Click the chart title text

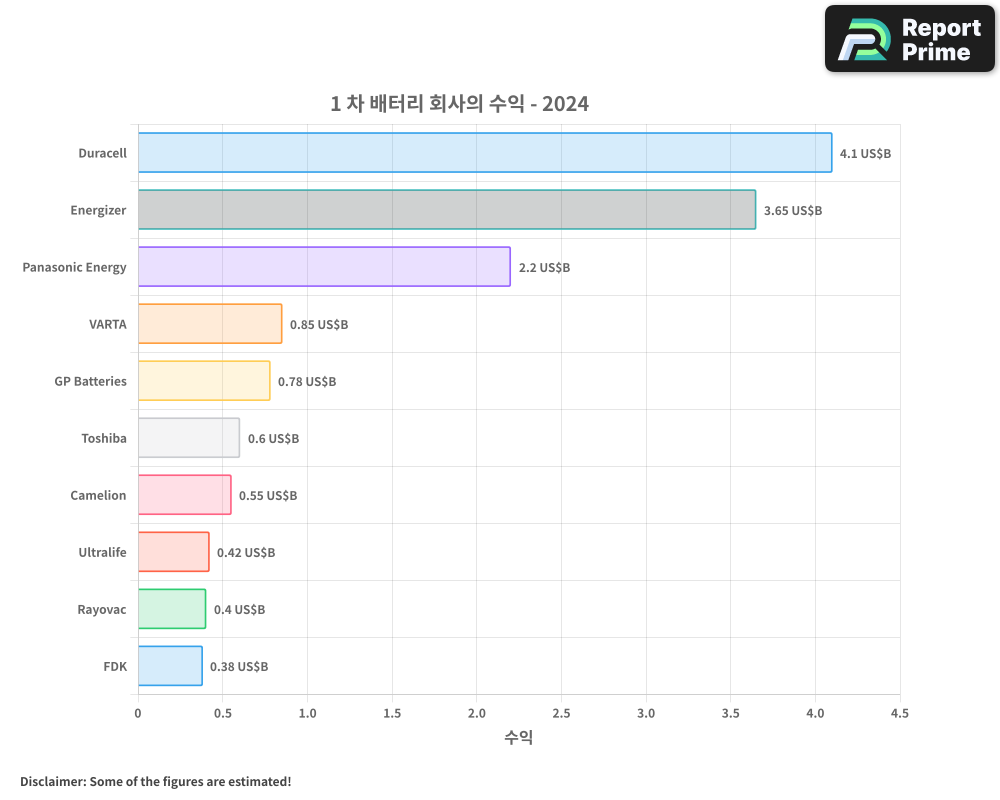point(458,104)
